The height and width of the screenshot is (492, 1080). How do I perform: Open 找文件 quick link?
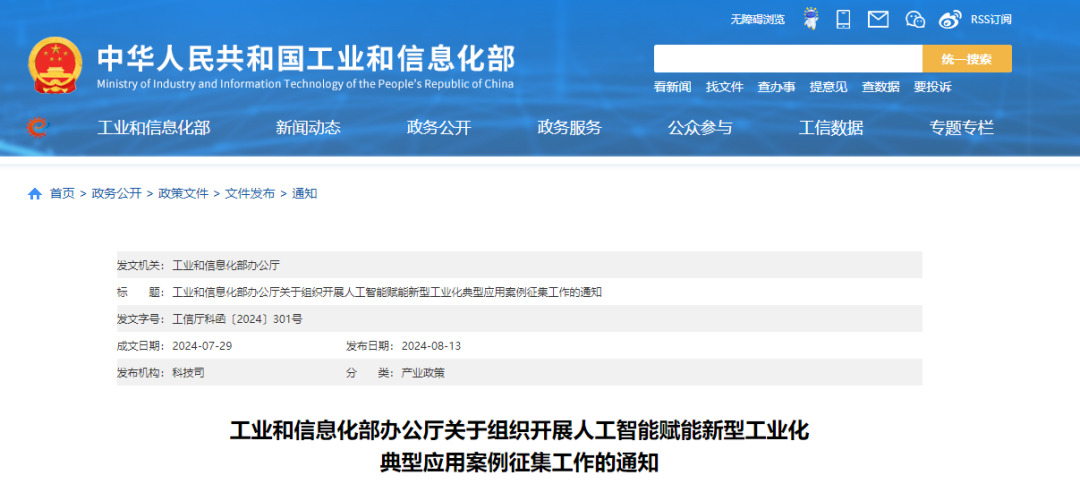725,87
